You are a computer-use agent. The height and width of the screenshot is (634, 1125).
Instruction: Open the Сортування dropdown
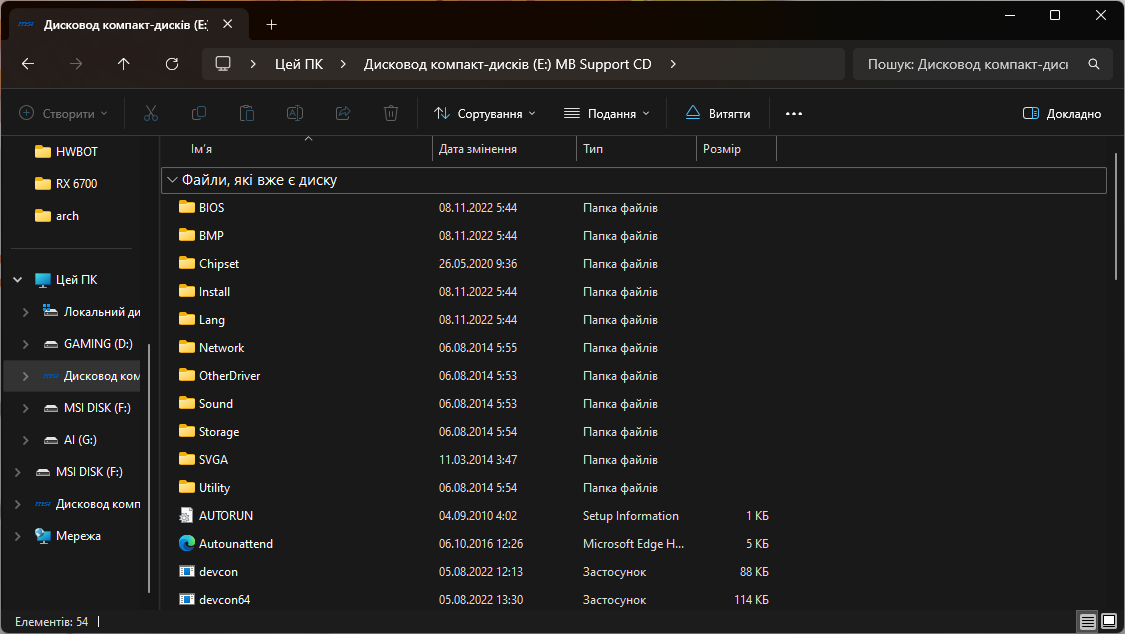pyautogui.click(x=485, y=114)
